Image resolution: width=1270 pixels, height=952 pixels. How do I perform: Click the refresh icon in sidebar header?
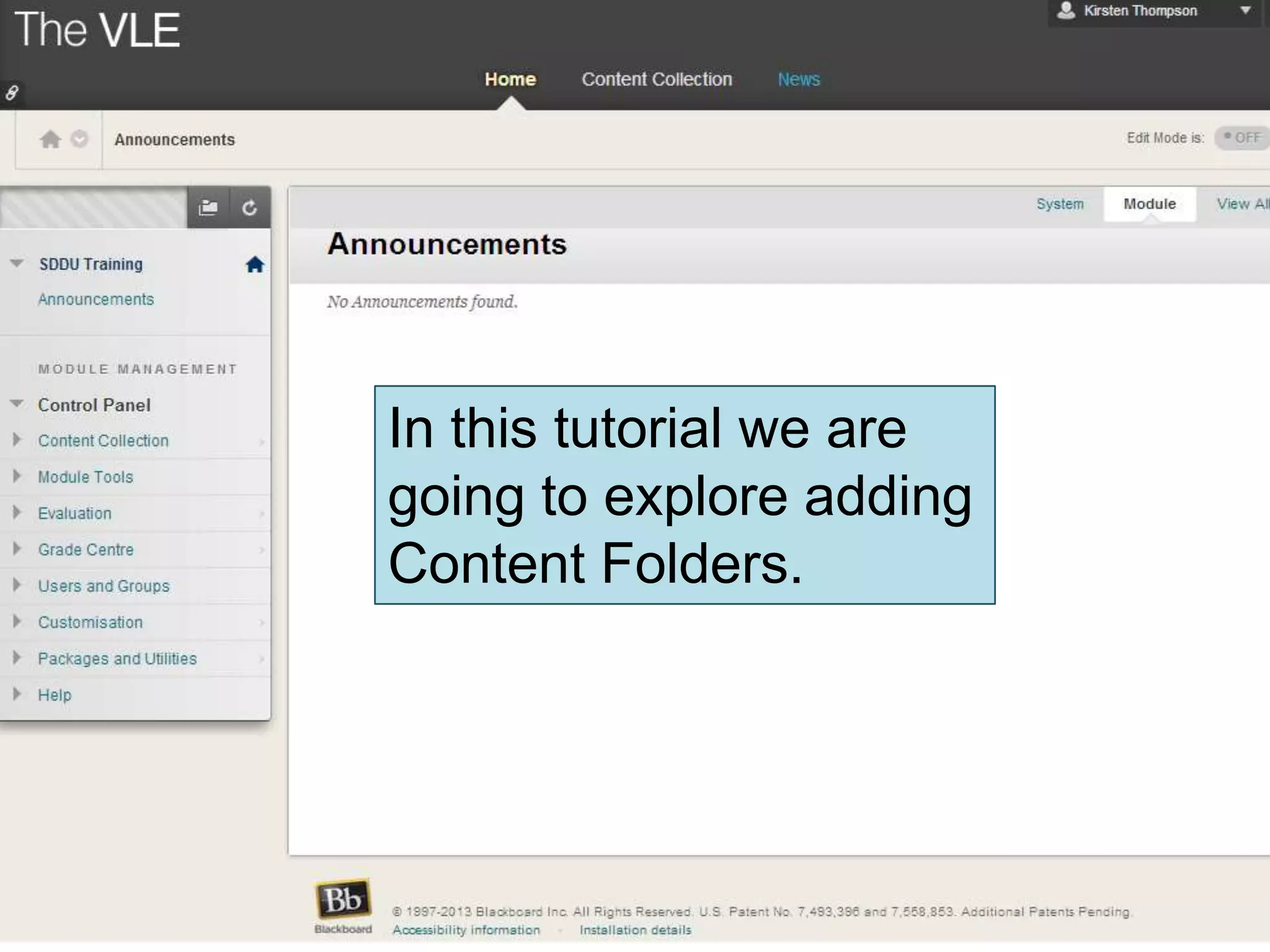click(249, 208)
